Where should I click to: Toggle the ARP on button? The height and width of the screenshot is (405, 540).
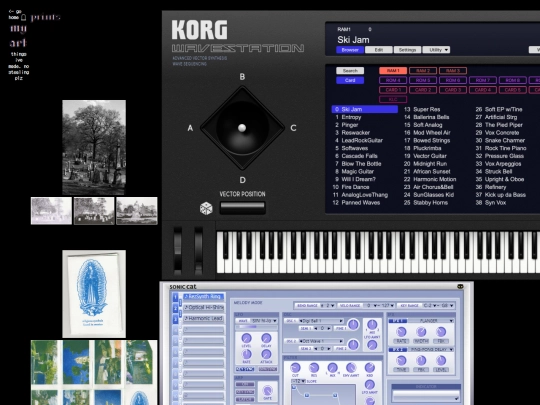245,384
